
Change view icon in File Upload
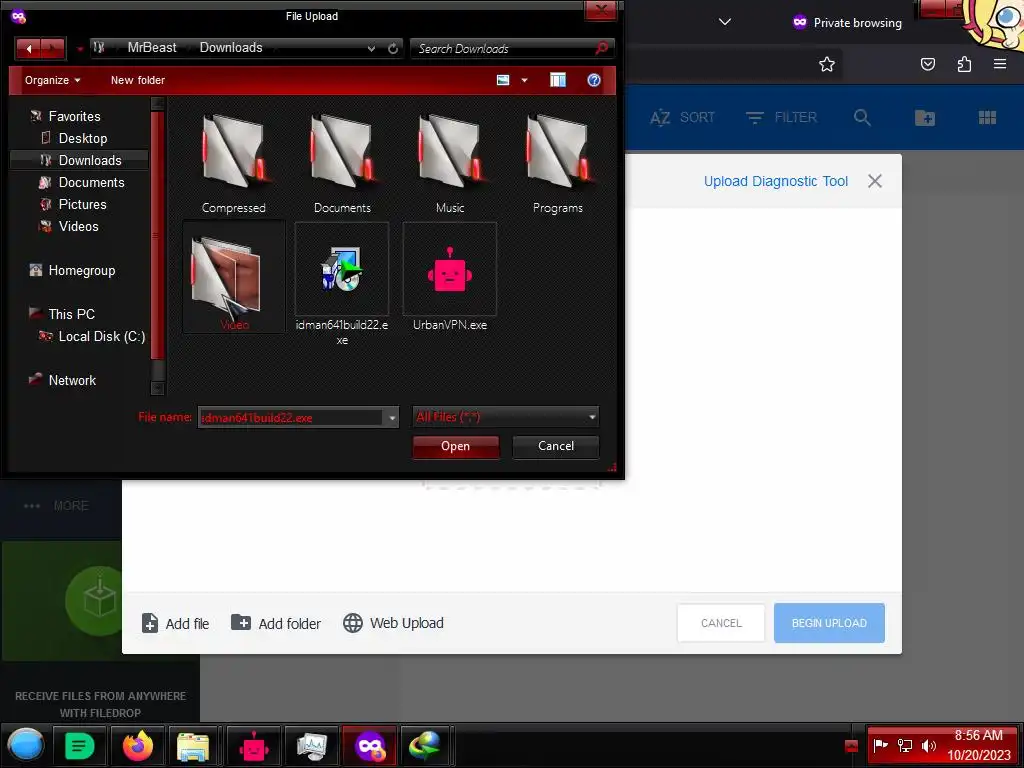coord(503,80)
